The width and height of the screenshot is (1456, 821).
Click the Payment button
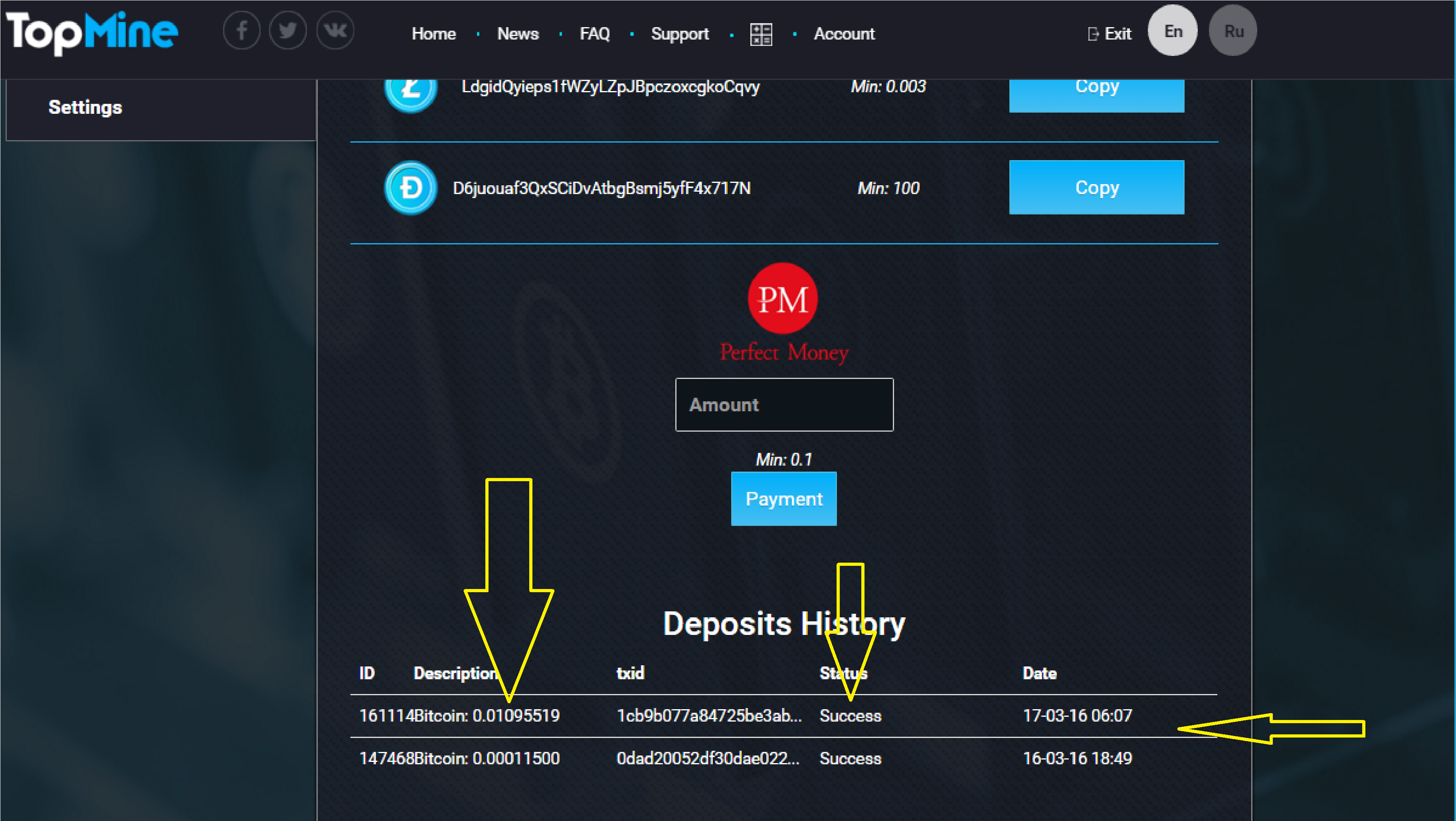pos(783,499)
